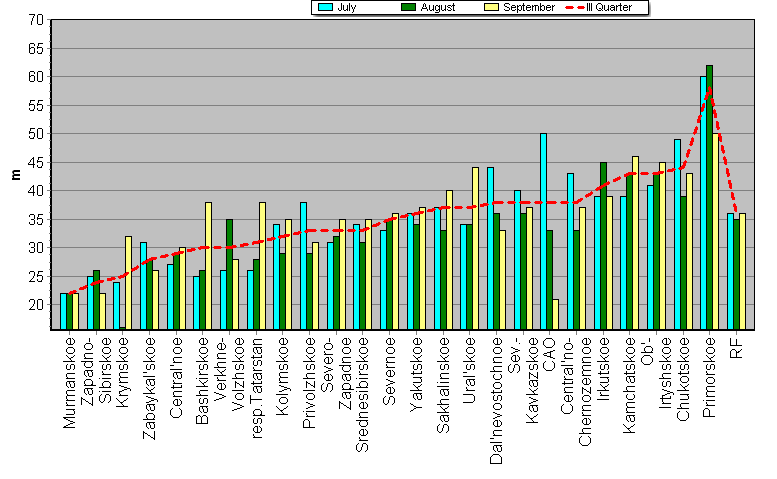The width and height of the screenshot is (777, 479).
Task: Click the 'CAO' x-axis label
Action: (550, 354)
